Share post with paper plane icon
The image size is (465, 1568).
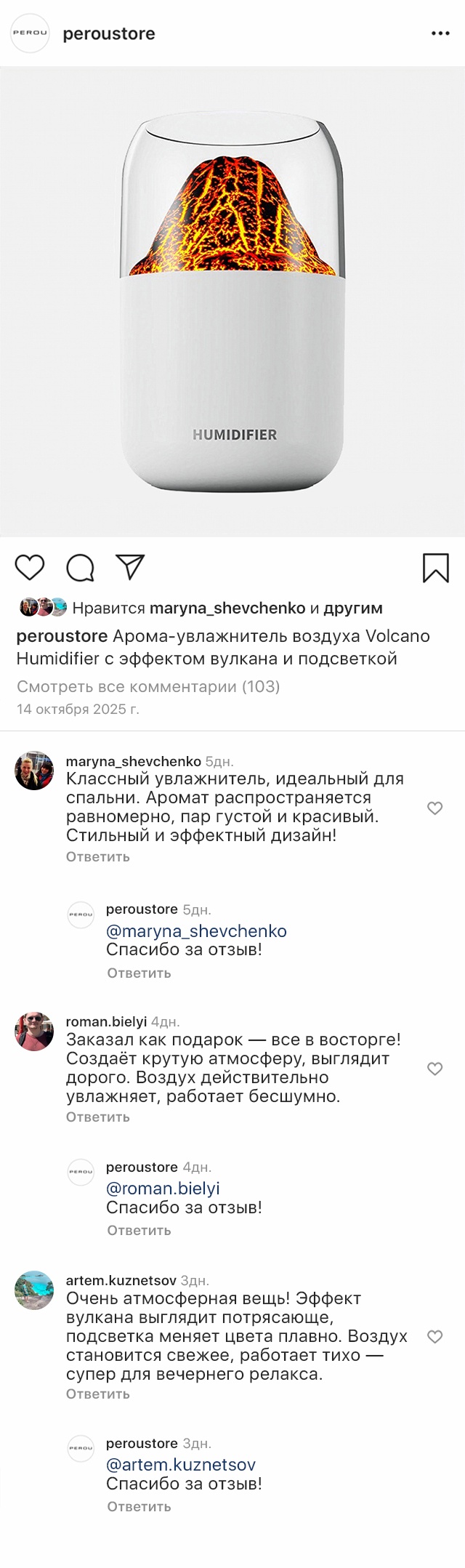tap(131, 567)
